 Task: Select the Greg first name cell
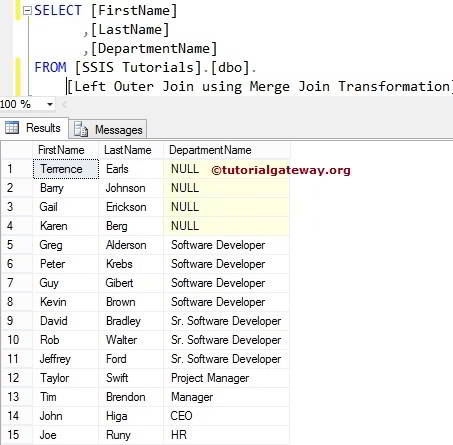point(66,245)
